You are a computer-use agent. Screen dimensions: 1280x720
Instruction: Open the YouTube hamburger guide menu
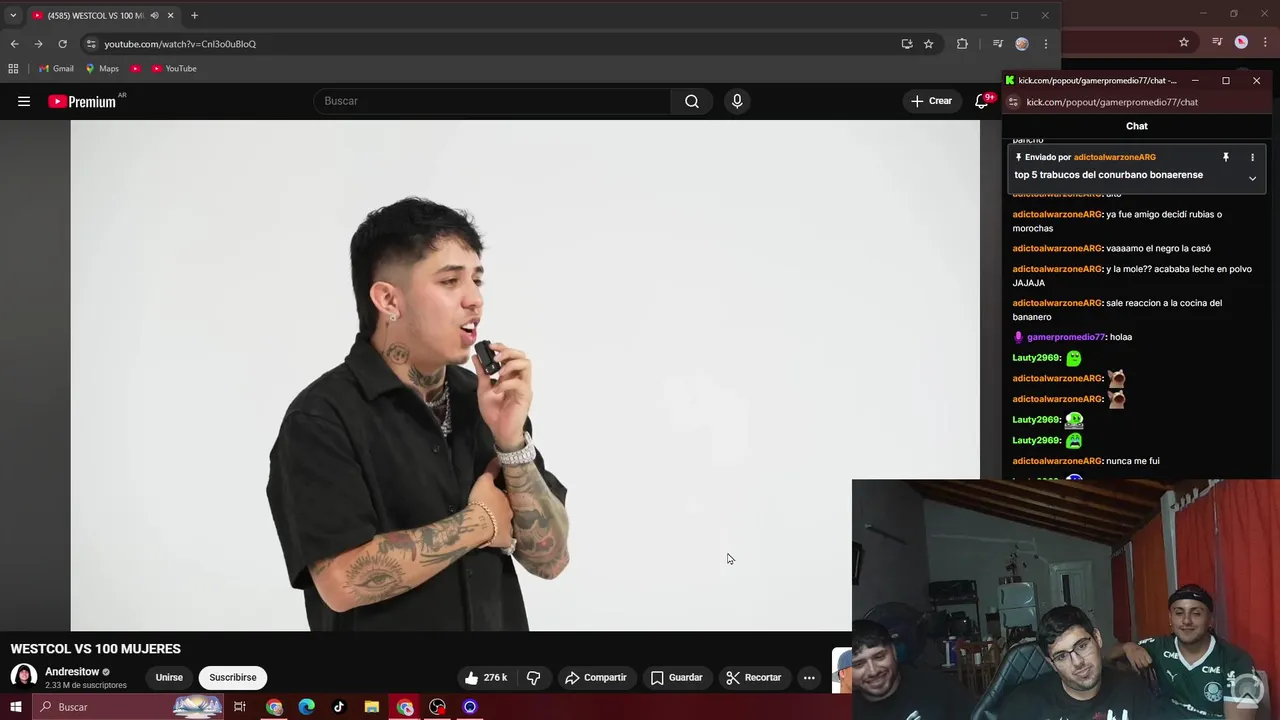[24, 101]
